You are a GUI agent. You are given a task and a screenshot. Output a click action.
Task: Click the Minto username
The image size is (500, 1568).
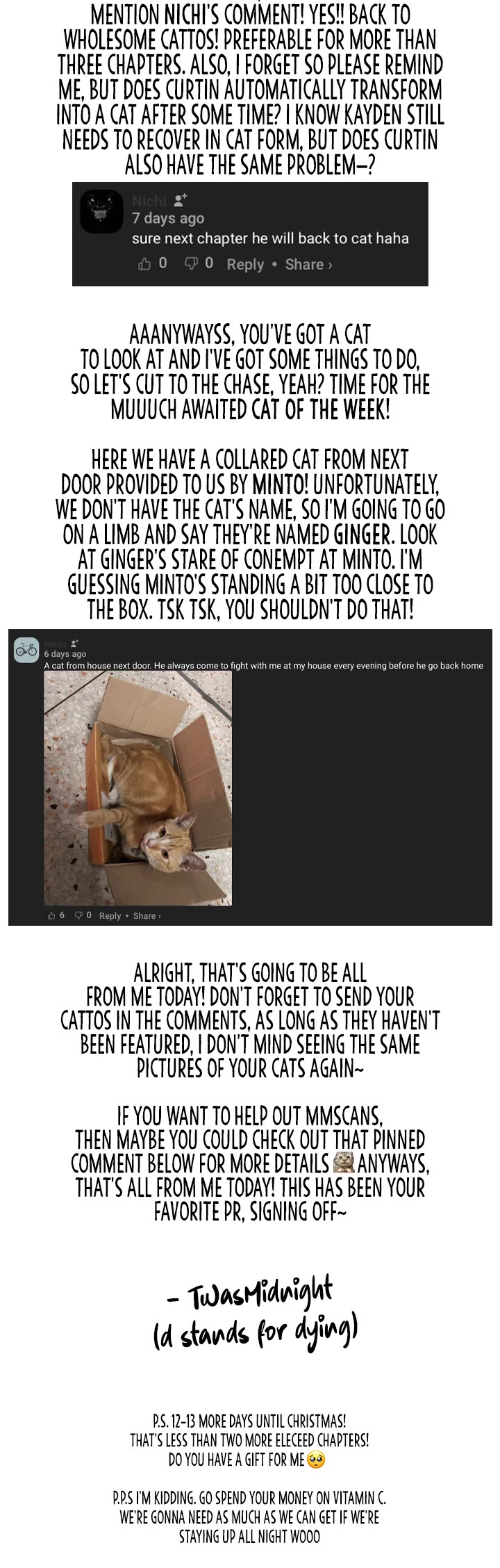pyautogui.click(x=55, y=644)
